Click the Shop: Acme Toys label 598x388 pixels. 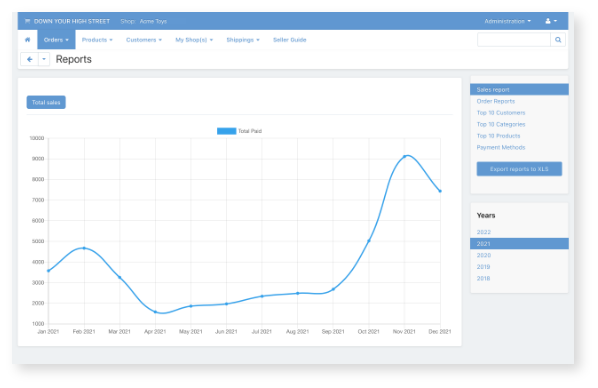coord(144,21)
